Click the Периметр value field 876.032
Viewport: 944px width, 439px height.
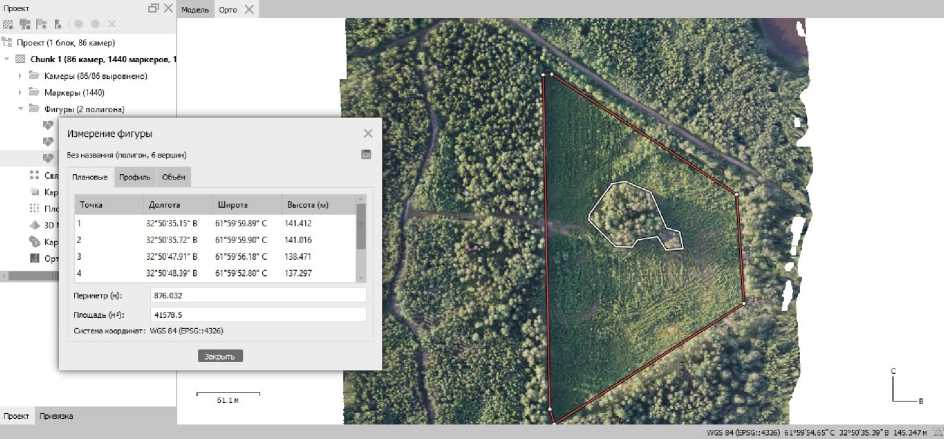click(258, 296)
